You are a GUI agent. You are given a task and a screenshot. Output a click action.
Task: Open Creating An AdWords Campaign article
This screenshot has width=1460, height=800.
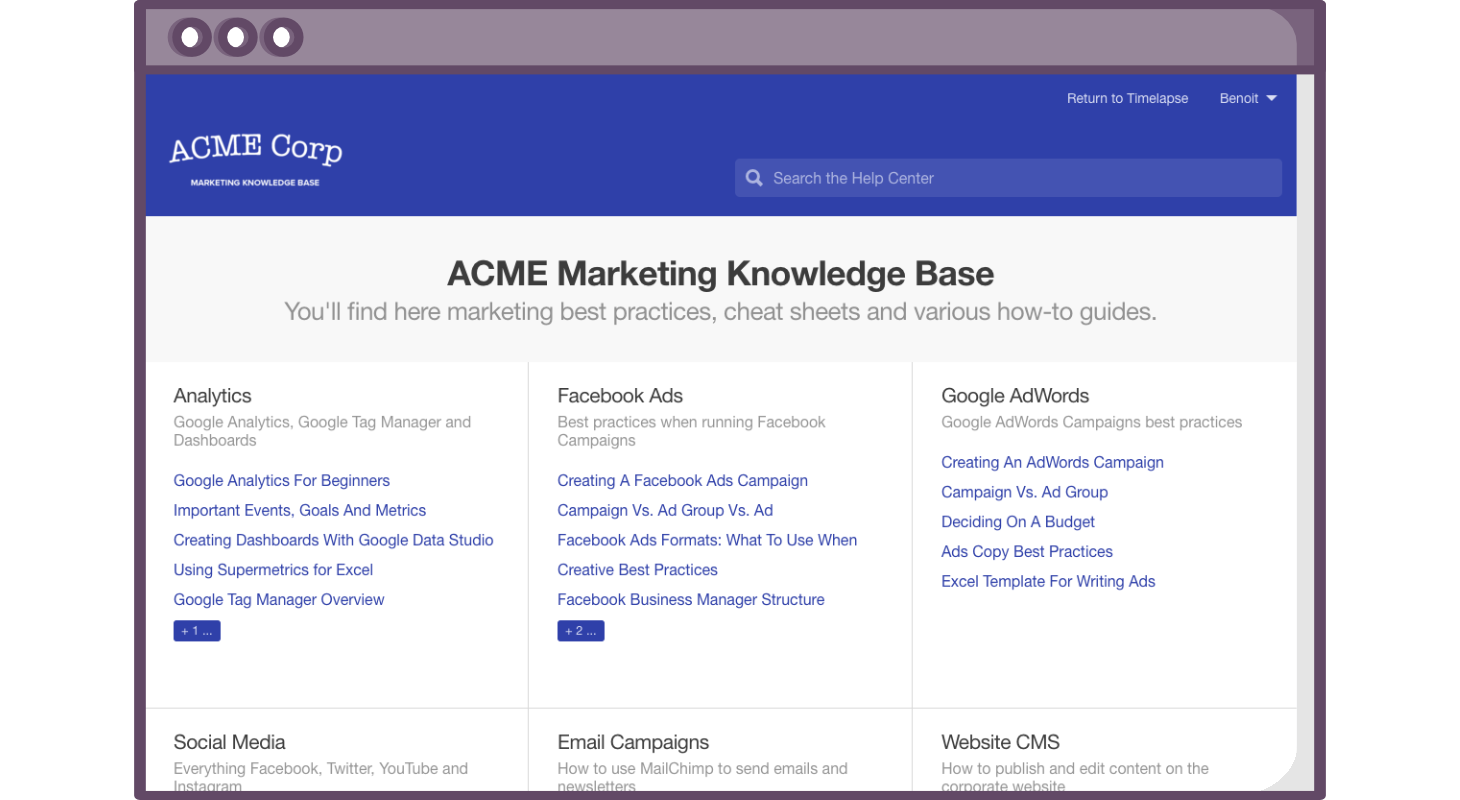[x=1052, y=463]
